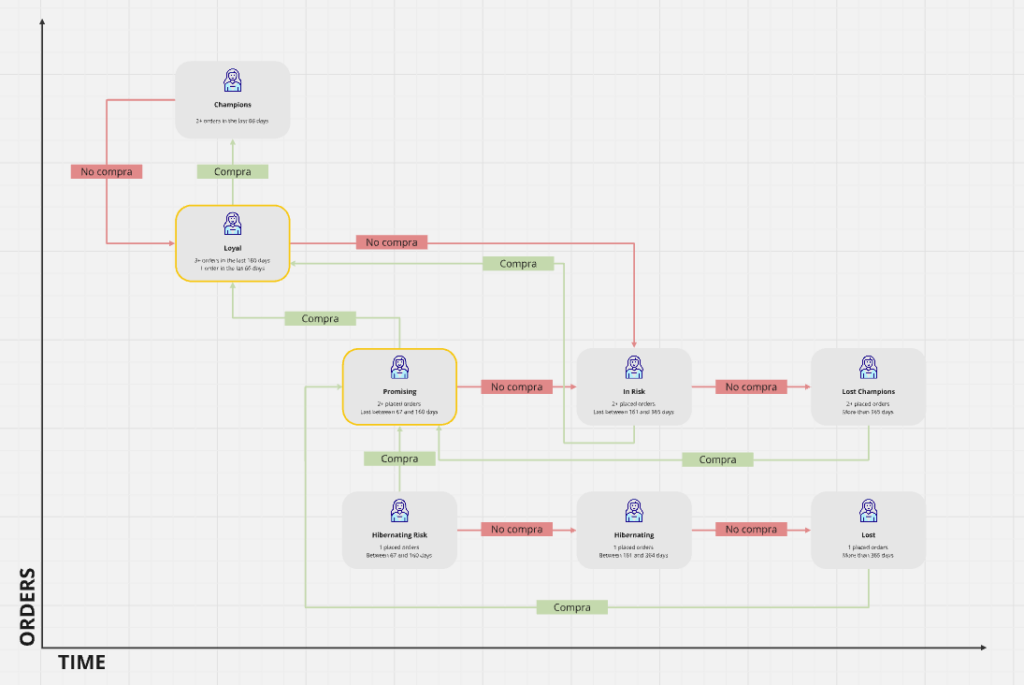
Task: Select the 'Lost Champions' title text
Action: click(x=869, y=392)
